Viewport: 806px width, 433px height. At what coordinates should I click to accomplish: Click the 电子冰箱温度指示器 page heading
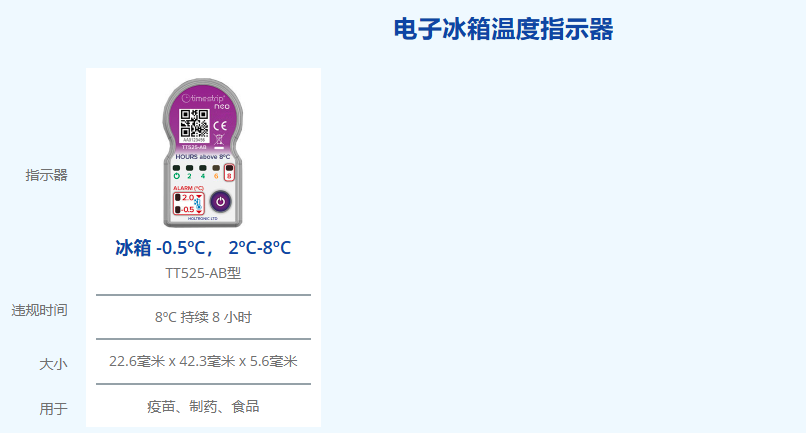503,29
